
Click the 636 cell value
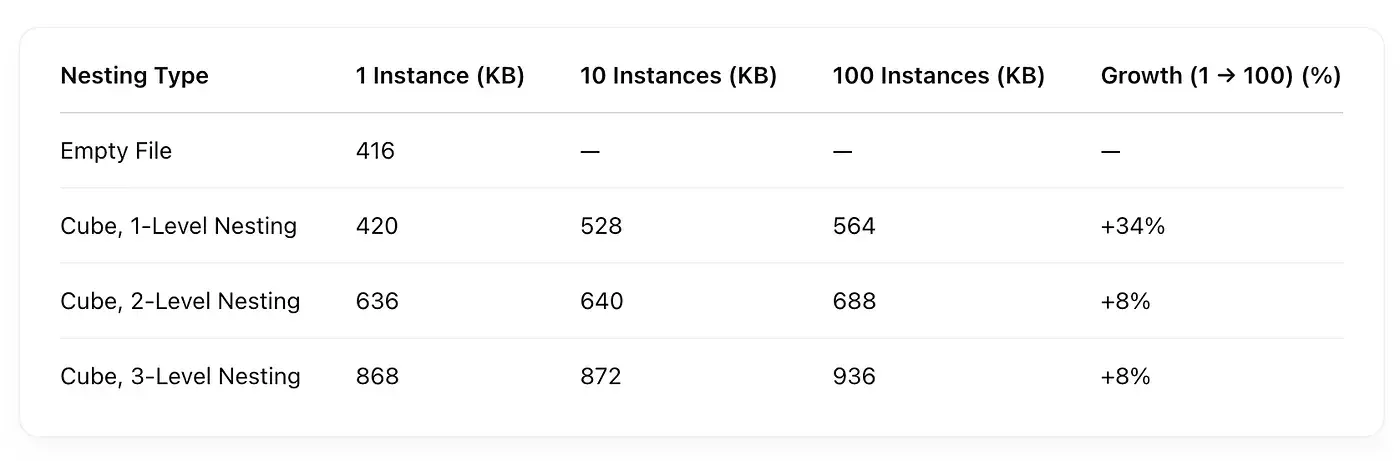point(377,301)
